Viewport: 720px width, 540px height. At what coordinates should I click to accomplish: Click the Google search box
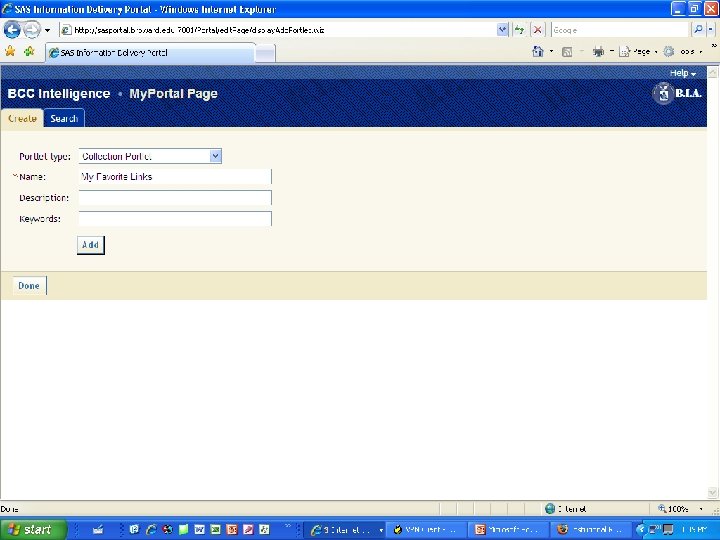(621, 30)
